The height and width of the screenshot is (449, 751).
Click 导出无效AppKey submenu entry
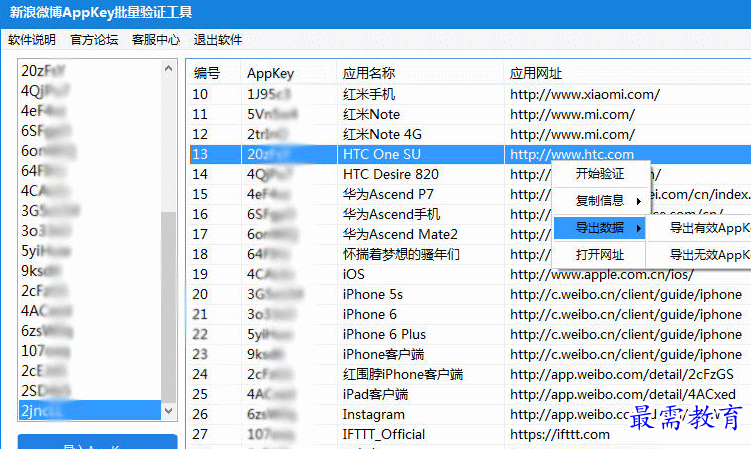coord(710,255)
